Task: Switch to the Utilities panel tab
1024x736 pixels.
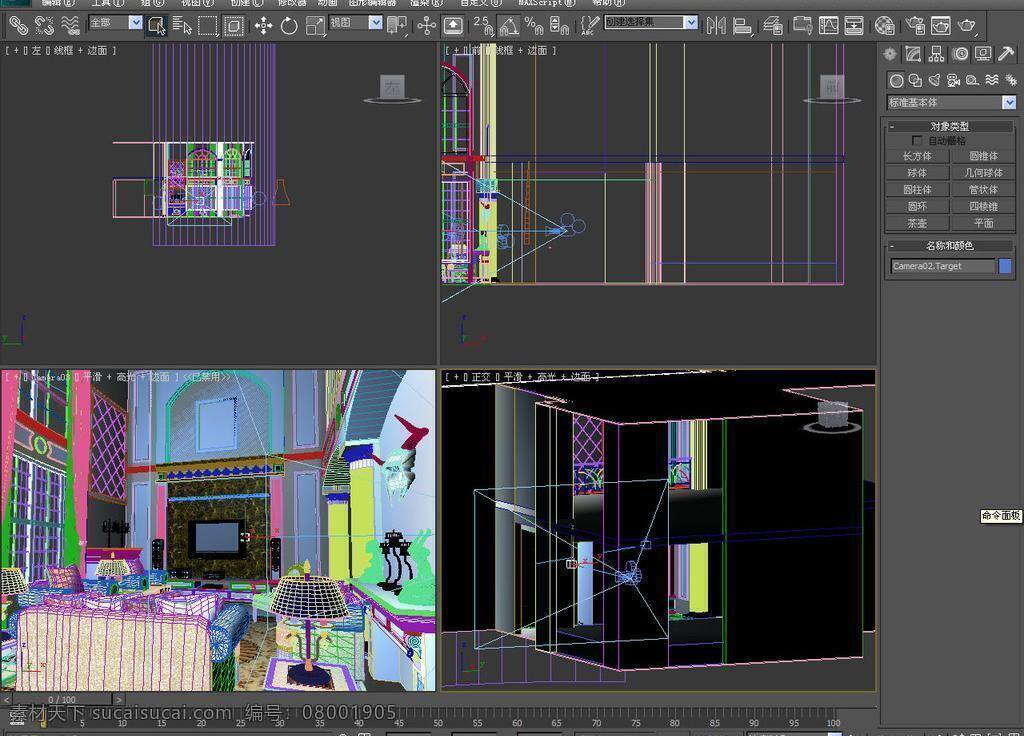Action: coord(1006,54)
